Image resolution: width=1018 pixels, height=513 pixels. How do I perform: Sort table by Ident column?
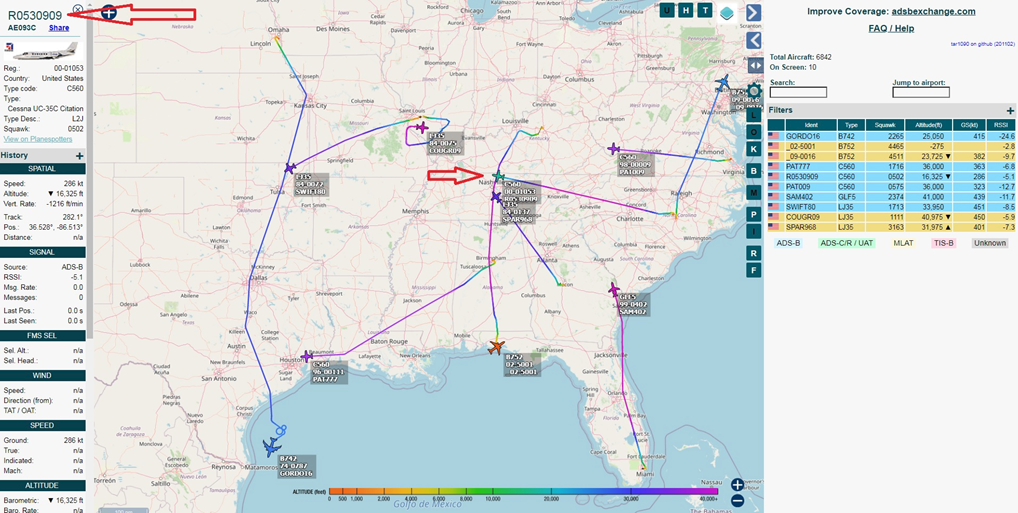[811, 125]
